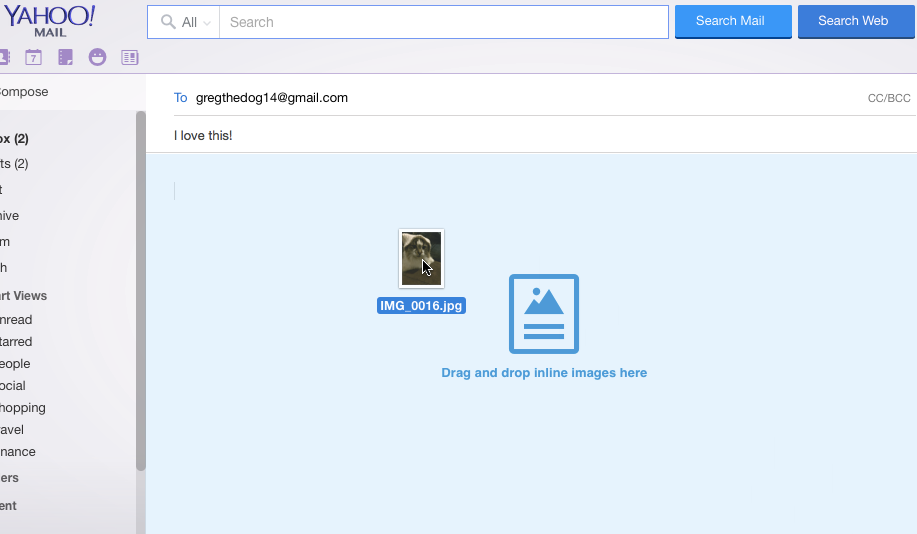Open the Messenger smiley icon
This screenshot has height=534, width=917.
click(x=97, y=57)
